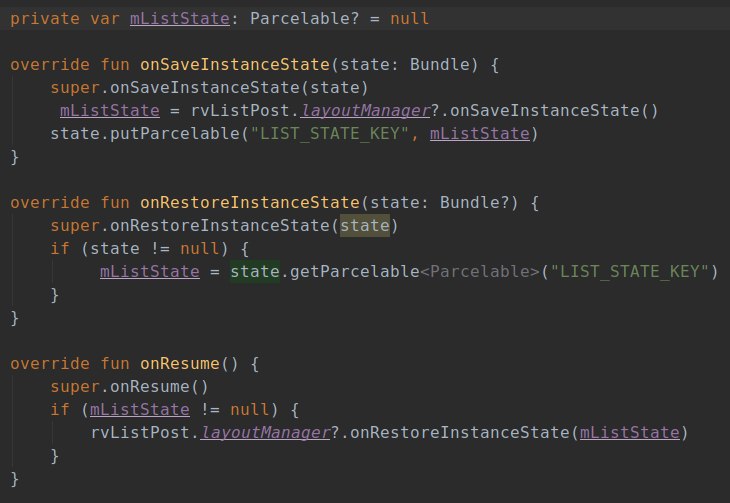Click 'if' in the 'state != null' check
This screenshot has height=503, width=730.
coord(60,249)
